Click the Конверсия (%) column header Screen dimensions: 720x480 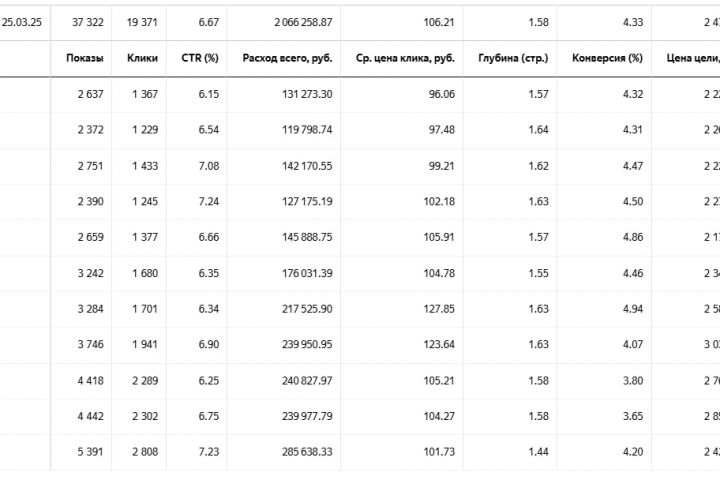coord(607,59)
